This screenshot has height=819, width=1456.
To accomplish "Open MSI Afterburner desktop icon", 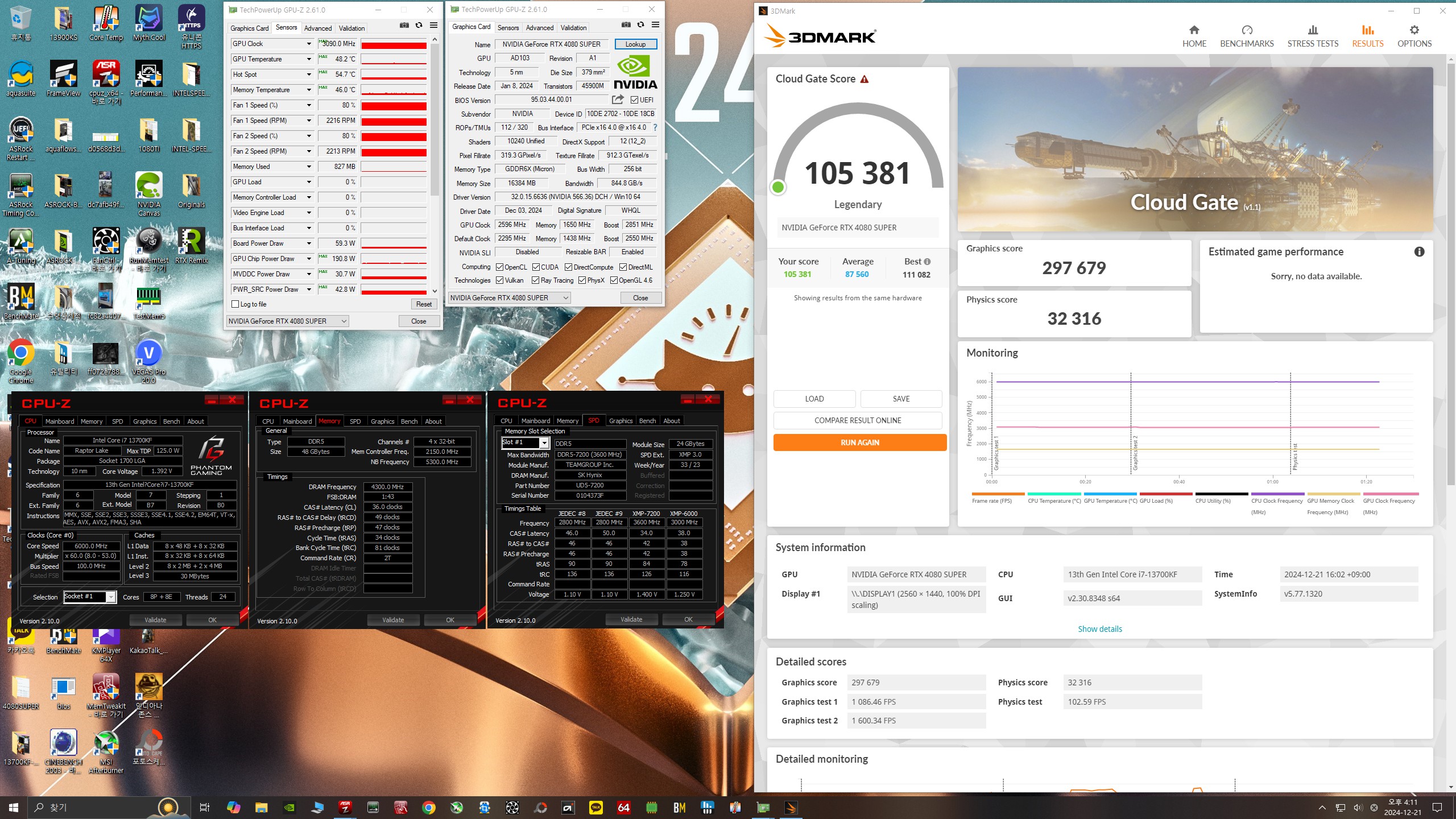I will (106, 752).
